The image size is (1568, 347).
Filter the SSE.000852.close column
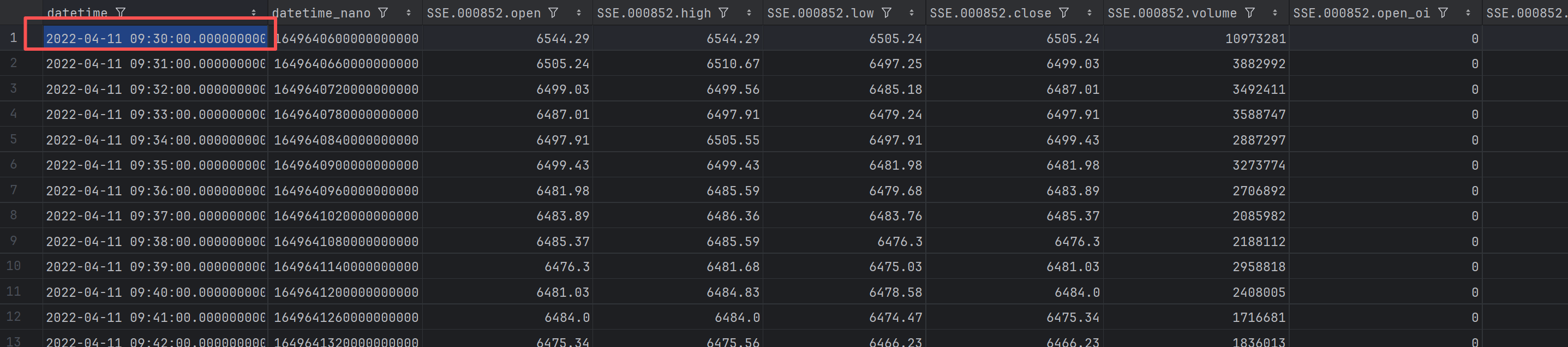click(1064, 12)
